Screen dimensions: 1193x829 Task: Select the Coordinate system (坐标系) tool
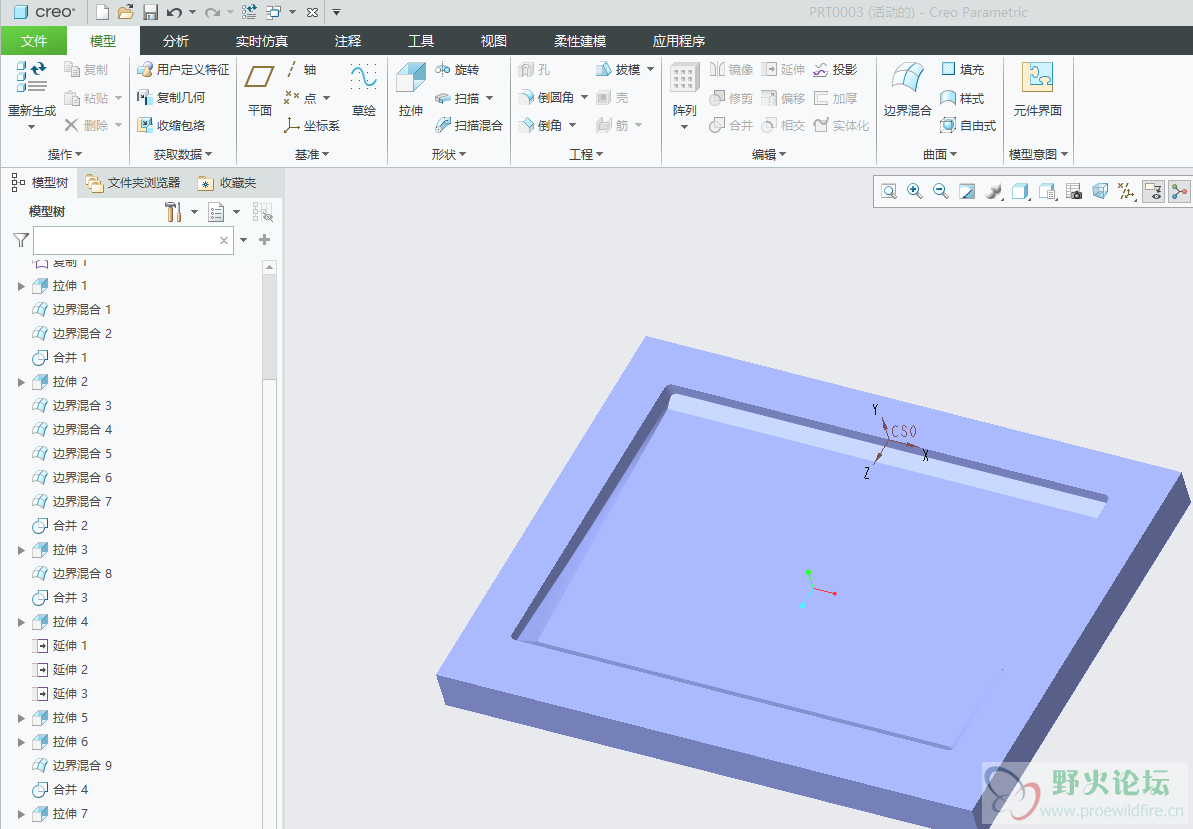[x=312, y=125]
